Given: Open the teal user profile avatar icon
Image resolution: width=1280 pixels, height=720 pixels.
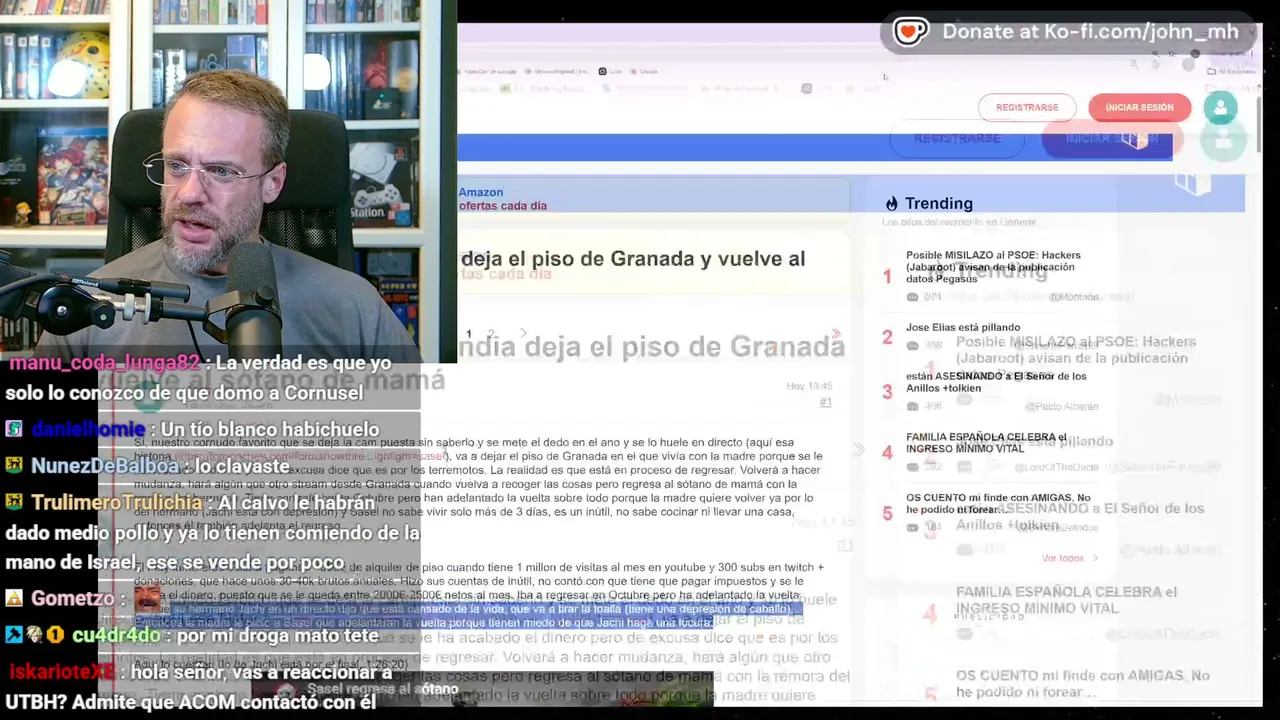Looking at the screenshot, I should (1220, 108).
